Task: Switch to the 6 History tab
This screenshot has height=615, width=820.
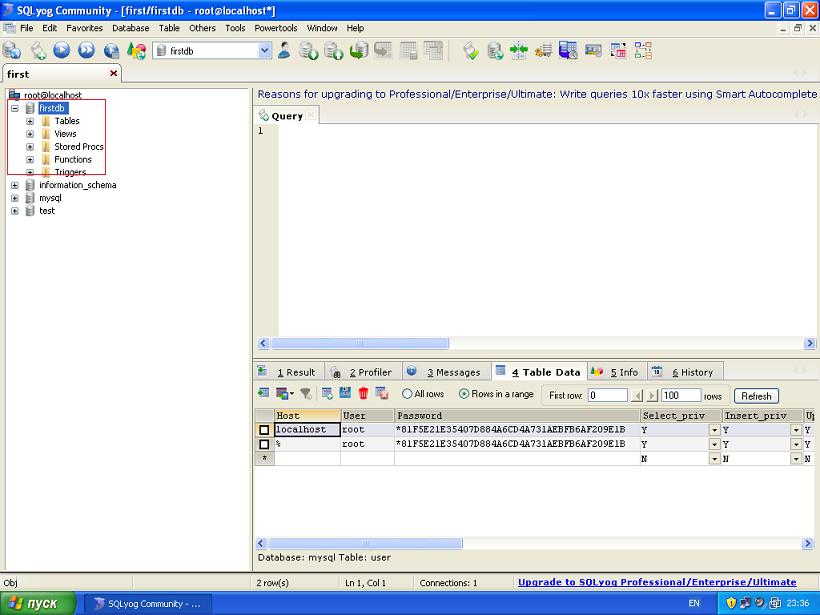Action: [x=686, y=372]
